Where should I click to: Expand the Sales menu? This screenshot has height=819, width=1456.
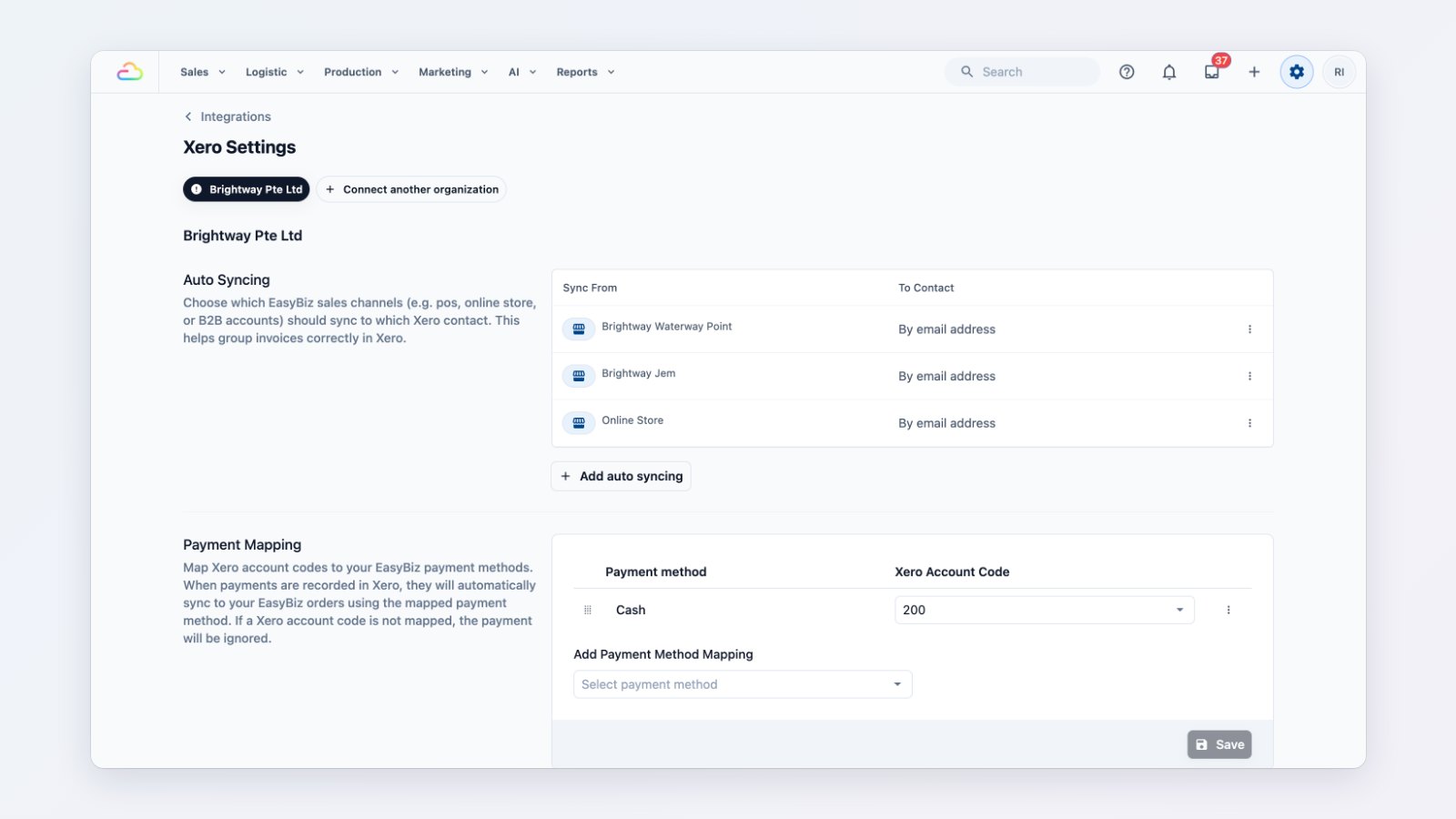point(202,72)
